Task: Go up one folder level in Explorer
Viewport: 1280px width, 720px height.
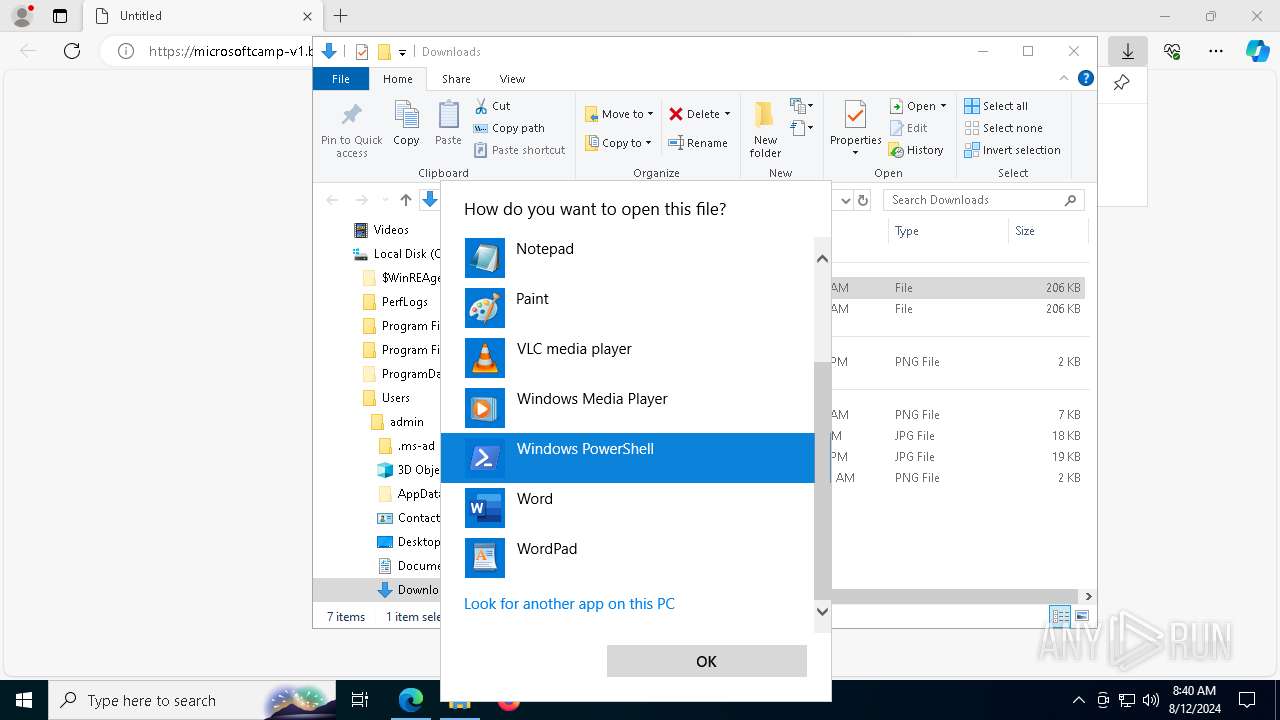Action: [405, 200]
